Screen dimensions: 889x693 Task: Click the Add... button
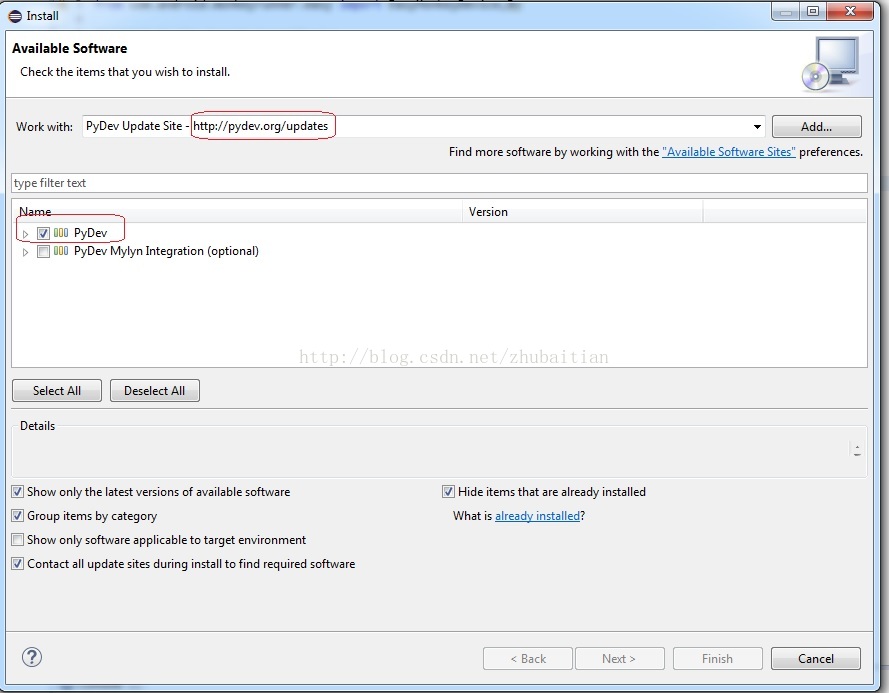816,126
